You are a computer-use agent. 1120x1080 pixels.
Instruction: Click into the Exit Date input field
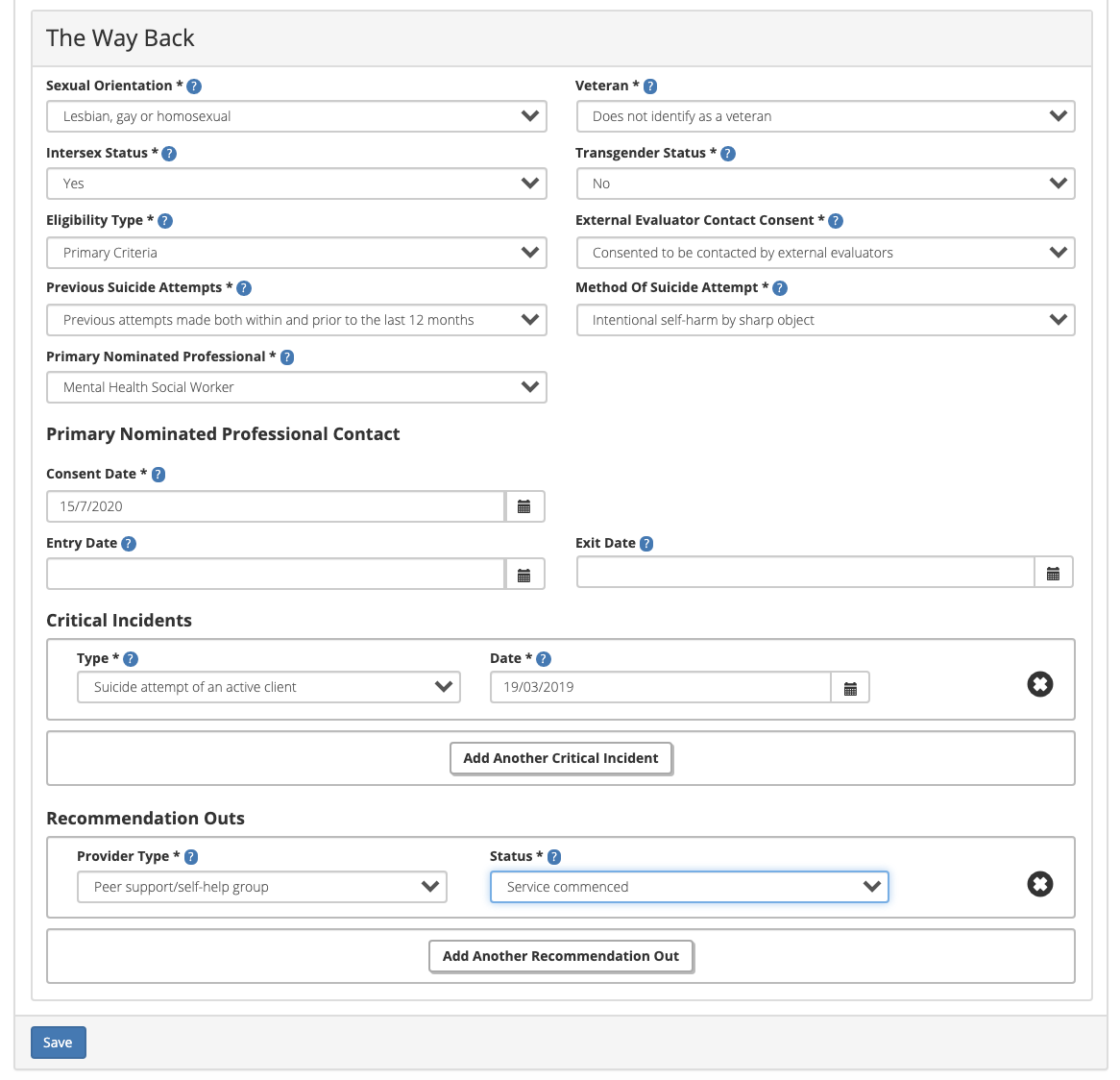pos(805,574)
